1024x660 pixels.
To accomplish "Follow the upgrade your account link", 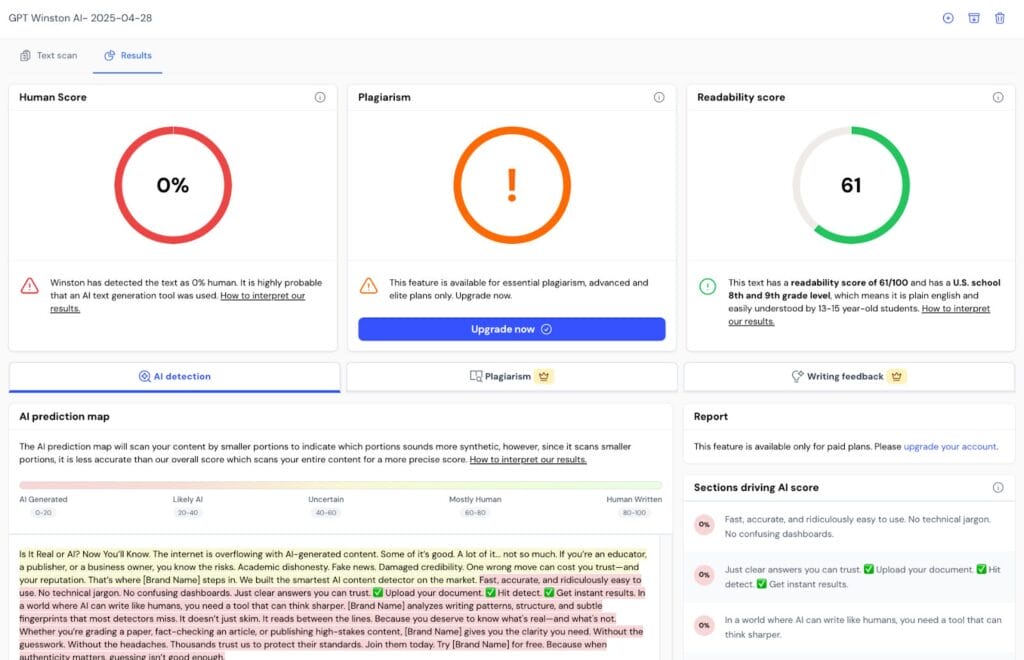I will [x=950, y=447].
